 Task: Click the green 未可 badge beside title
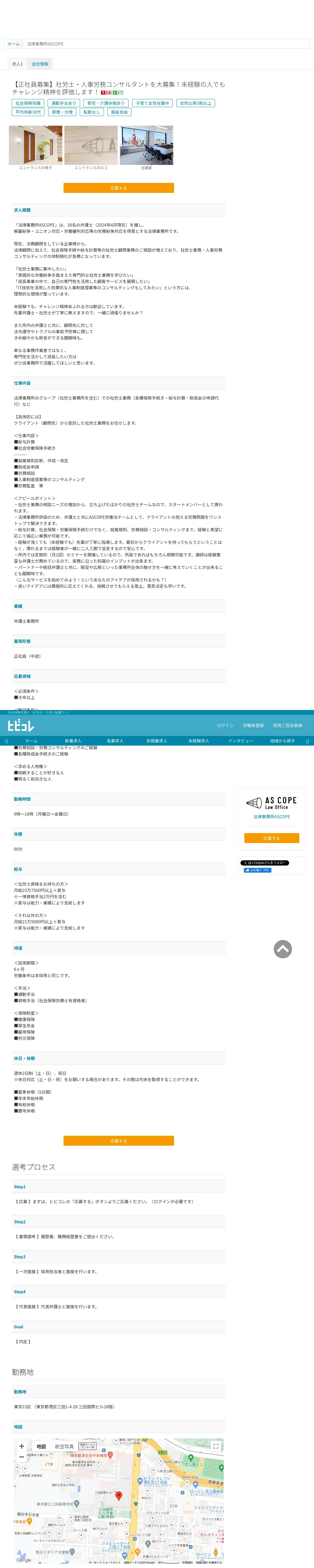pyautogui.click(x=118, y=93)
